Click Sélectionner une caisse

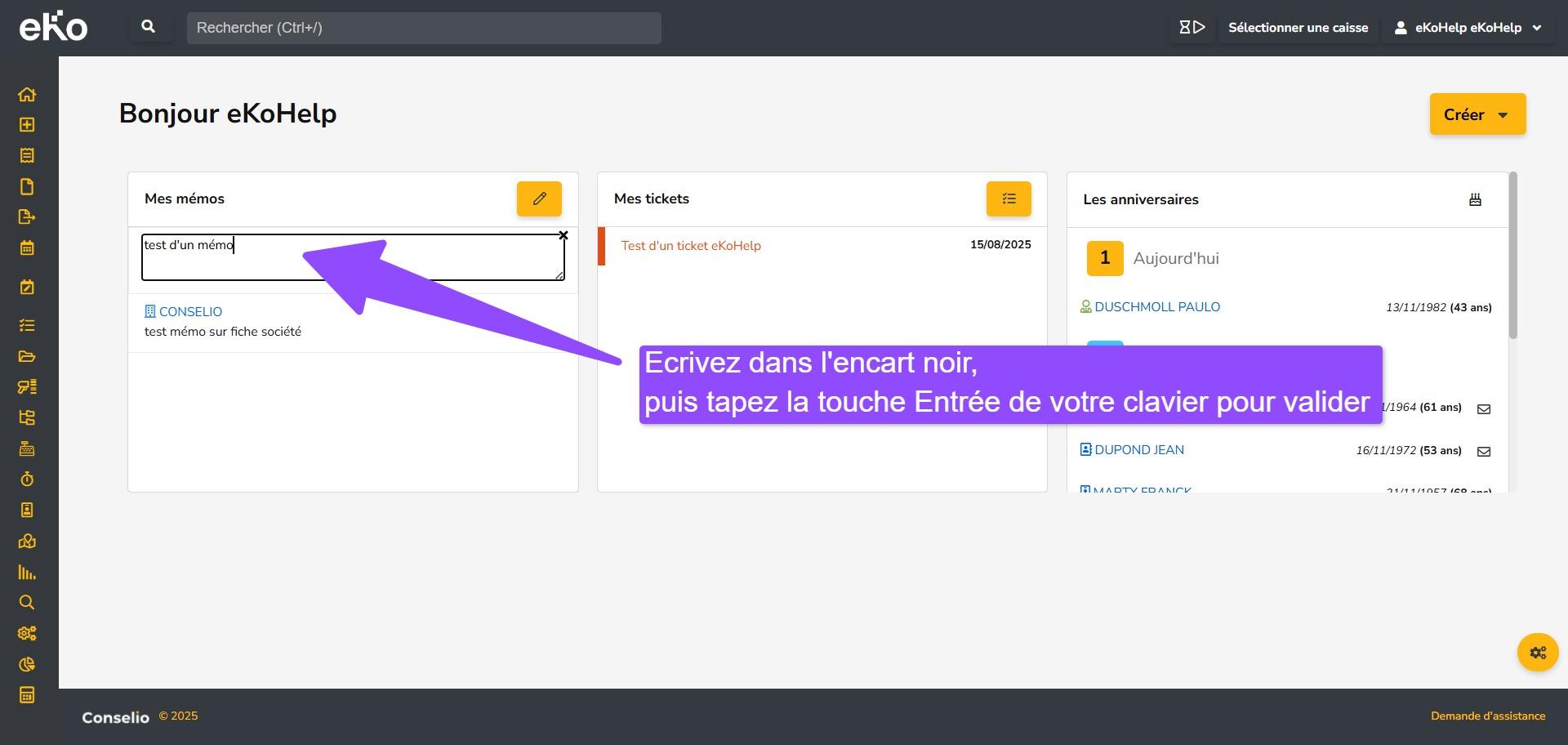1298,28
